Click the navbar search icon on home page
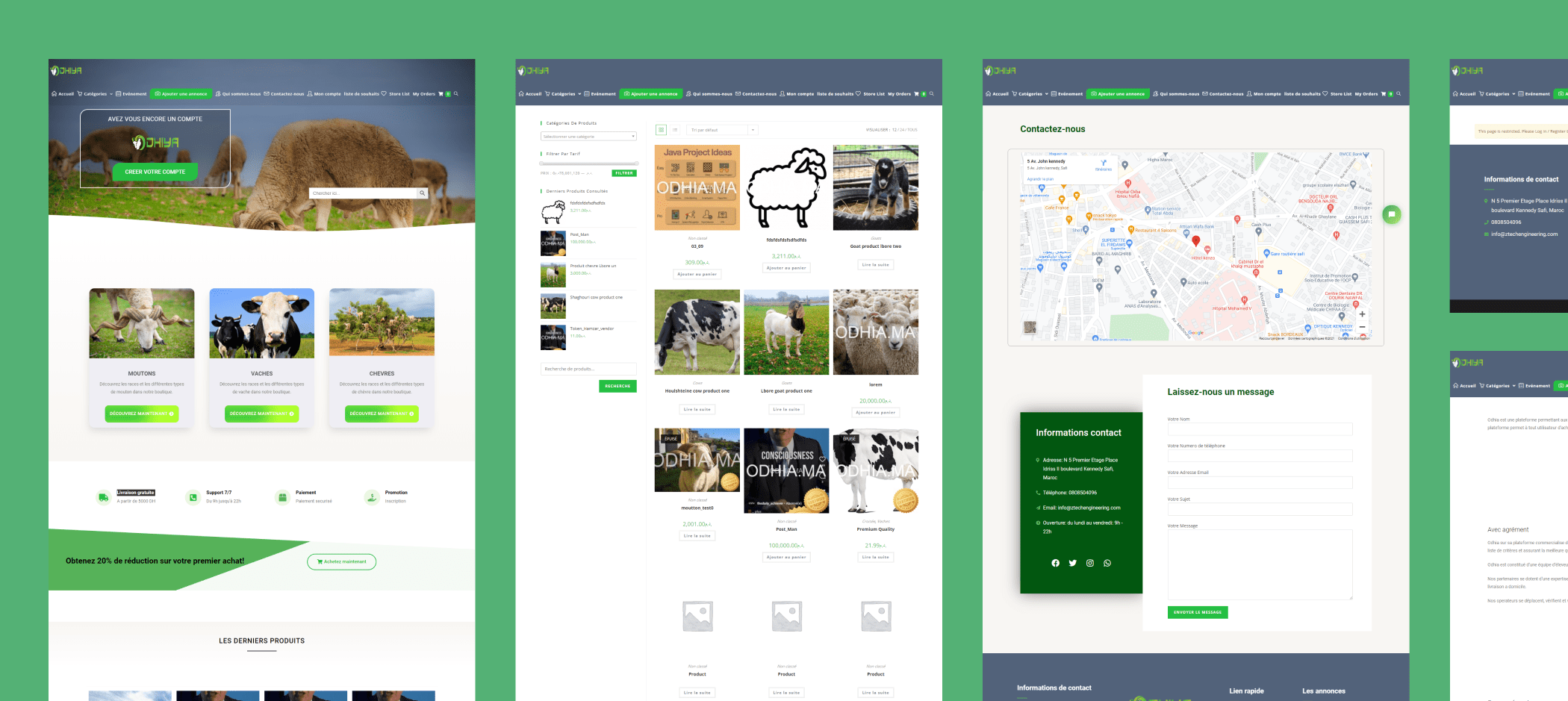Viewport: 1568px width, 701px height. pos(456,94)
